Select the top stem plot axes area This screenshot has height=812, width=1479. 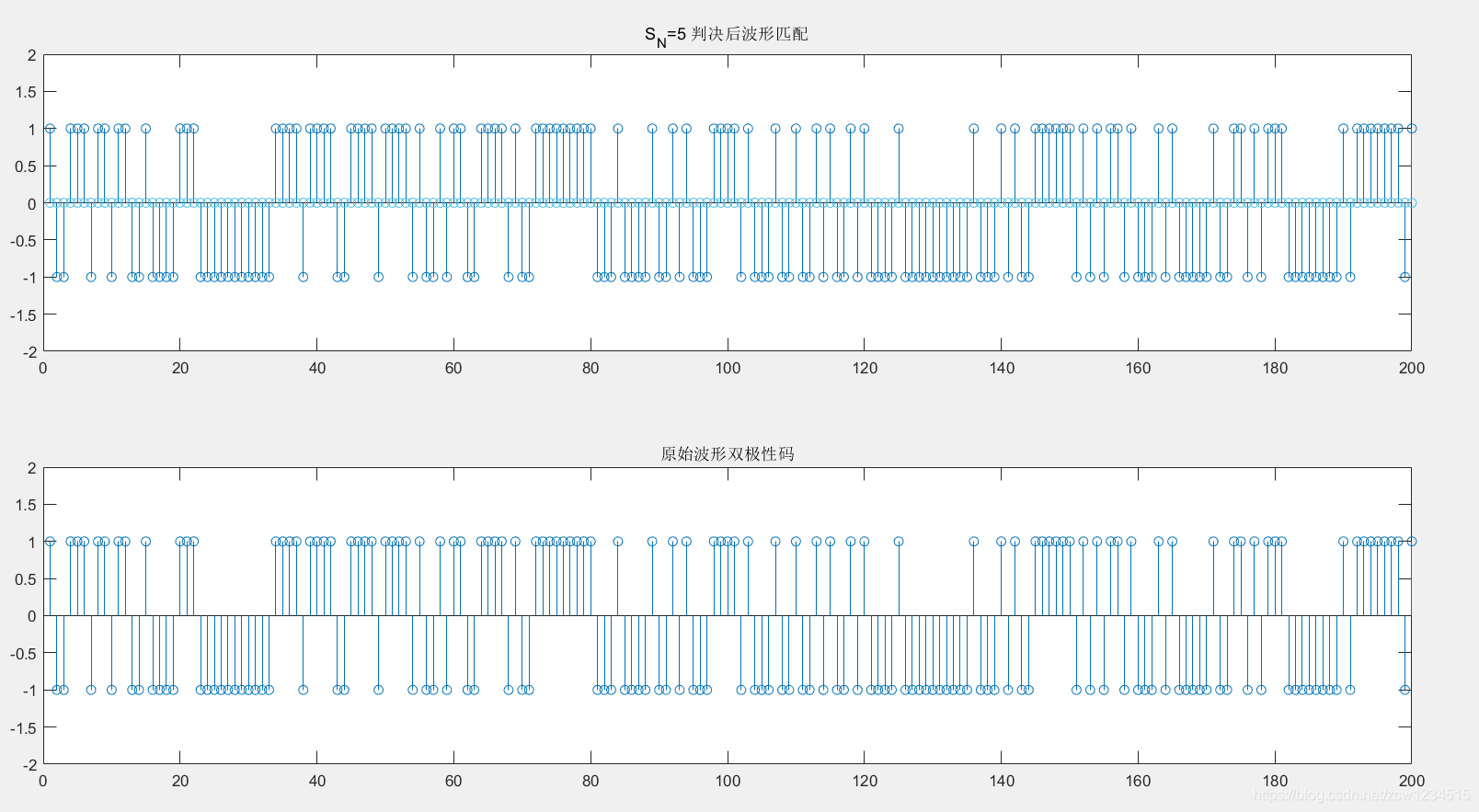coord(728,202)
